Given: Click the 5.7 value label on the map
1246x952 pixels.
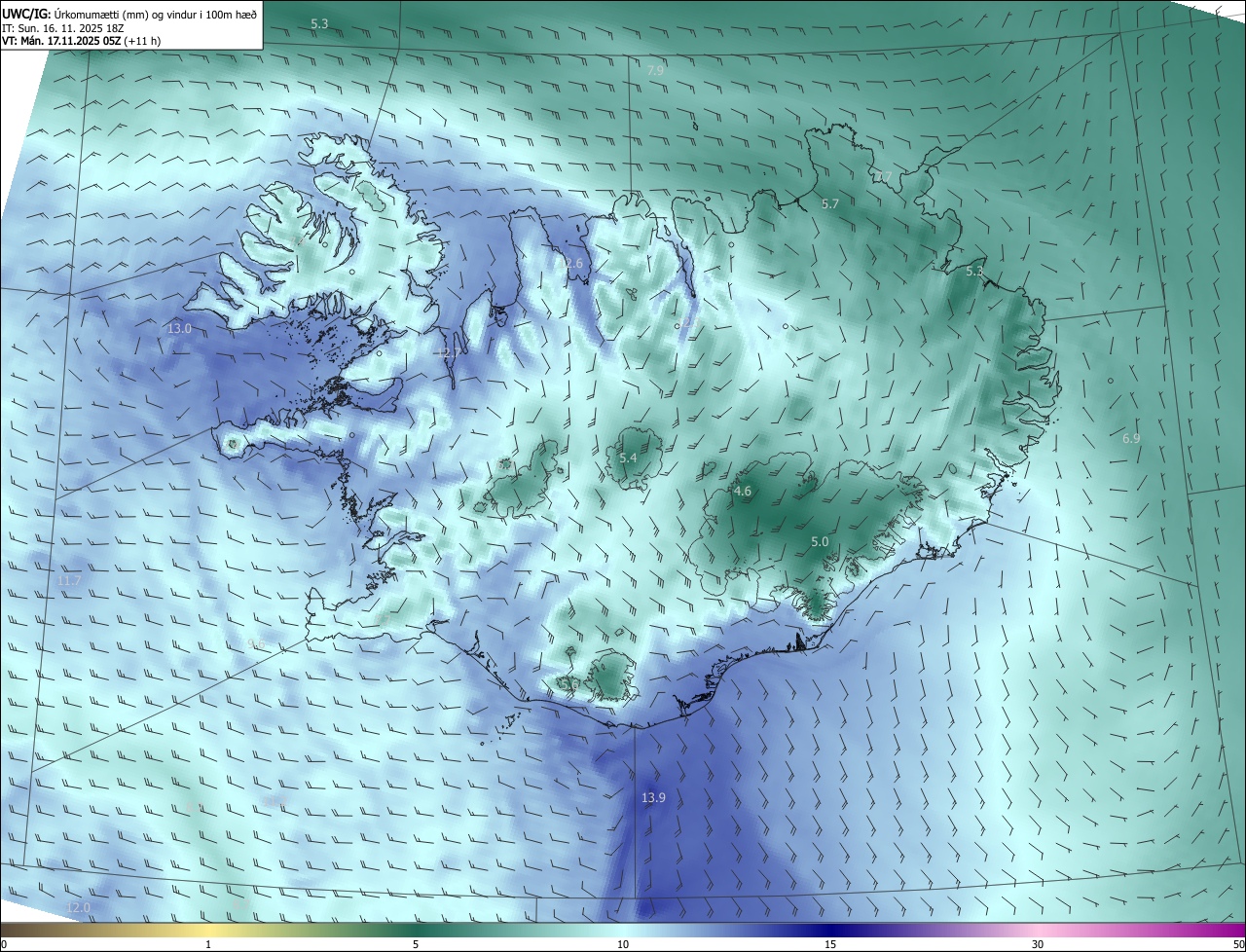Looking at the screenshot, I should coord(829,203).
